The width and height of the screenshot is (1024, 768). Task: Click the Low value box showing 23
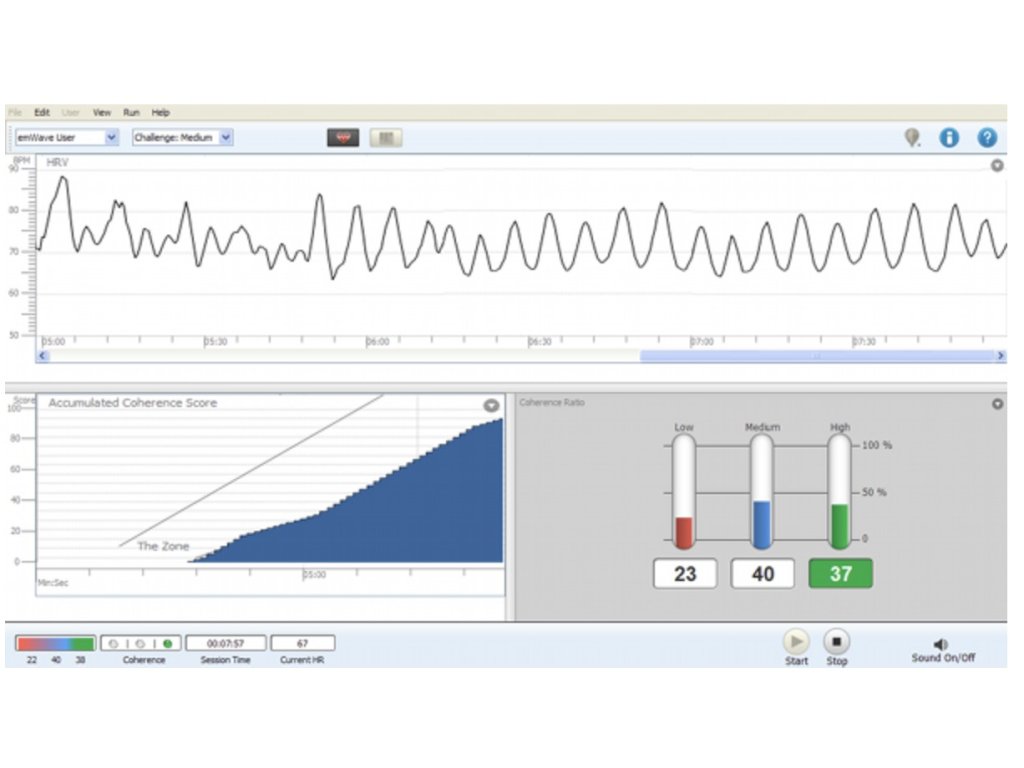point(685,574)
